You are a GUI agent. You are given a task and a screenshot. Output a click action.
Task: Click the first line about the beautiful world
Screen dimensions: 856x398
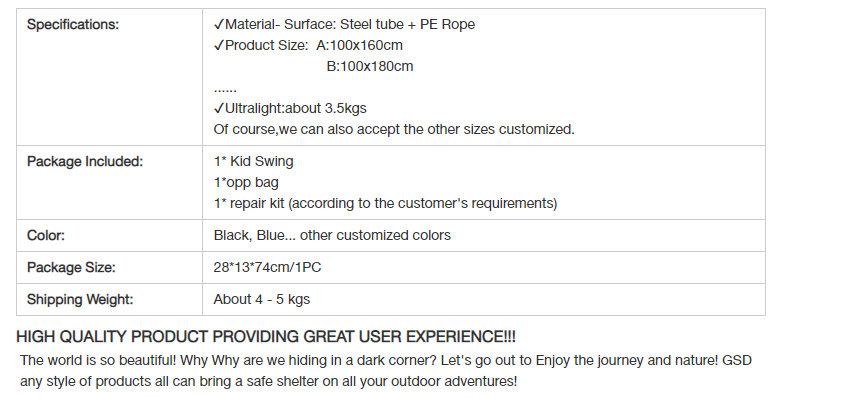(x=386, y=360)
